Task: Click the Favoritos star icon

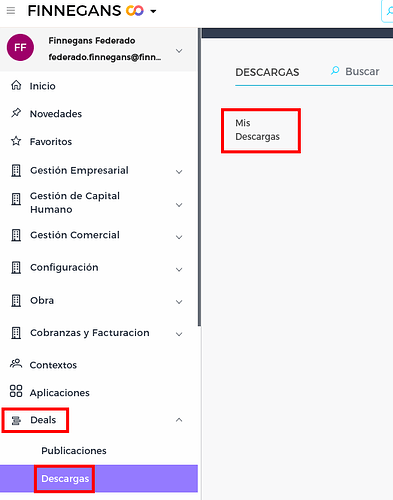Action: click(x=16, y=141)
